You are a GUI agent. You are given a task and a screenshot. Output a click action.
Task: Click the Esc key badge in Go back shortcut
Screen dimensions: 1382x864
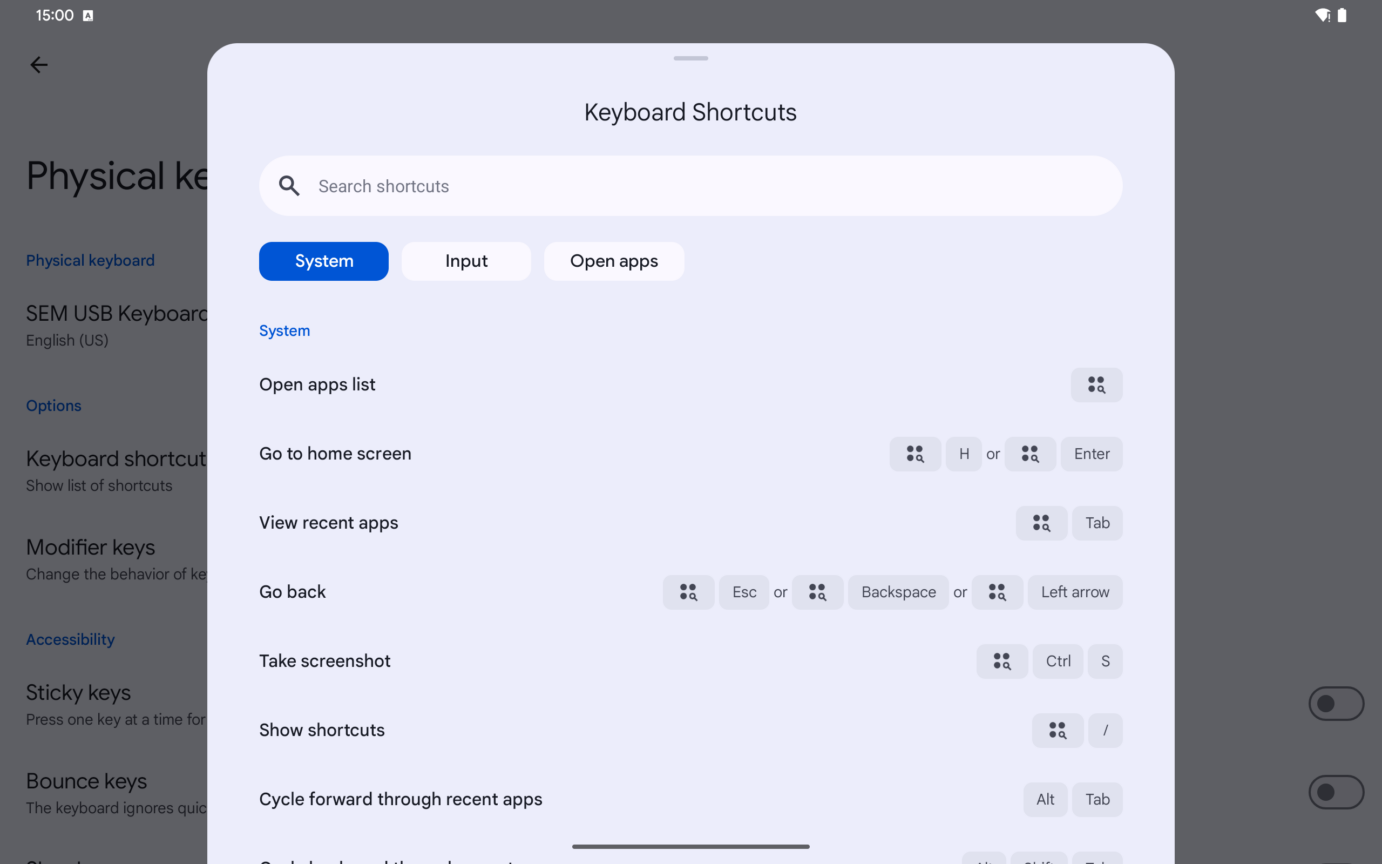coord(743,592)
